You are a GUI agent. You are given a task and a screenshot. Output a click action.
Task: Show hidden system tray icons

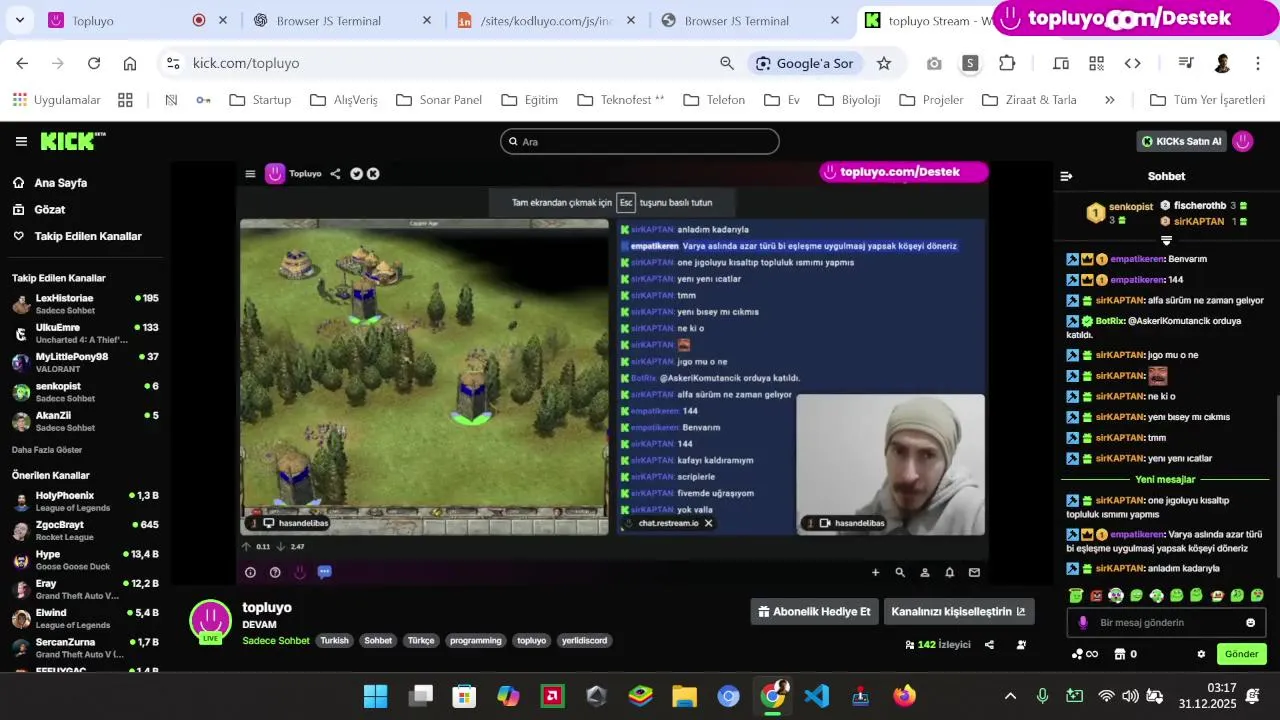[1010, 696]
